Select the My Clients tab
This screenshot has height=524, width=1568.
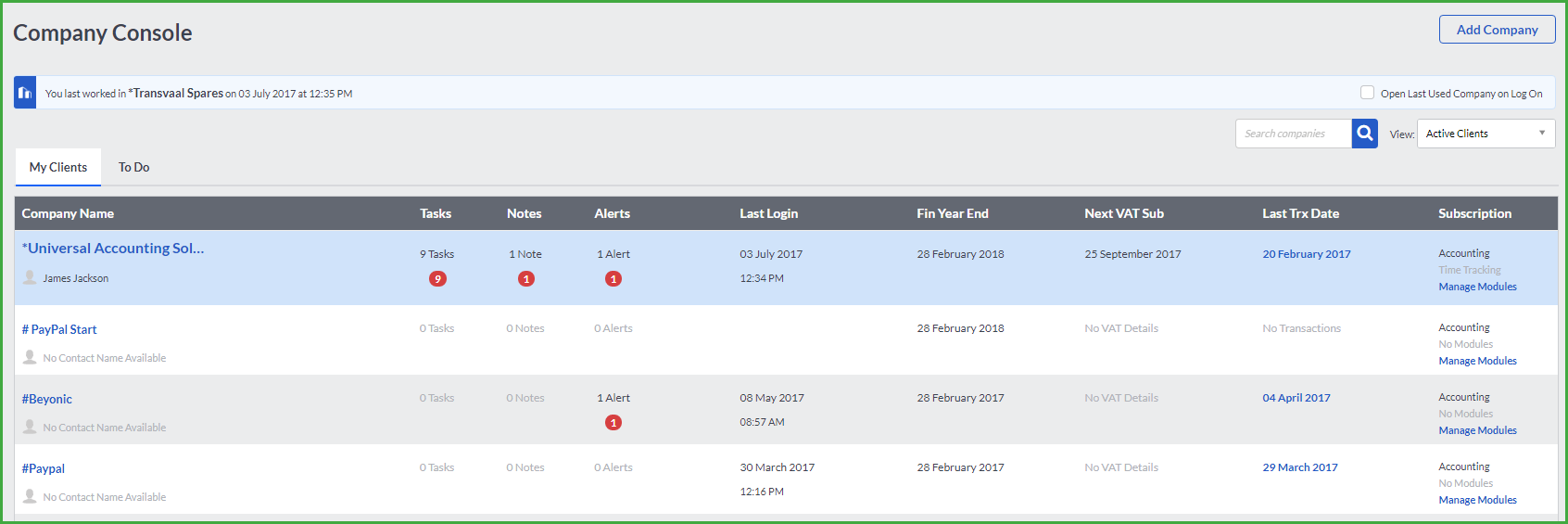pos(58,167)
